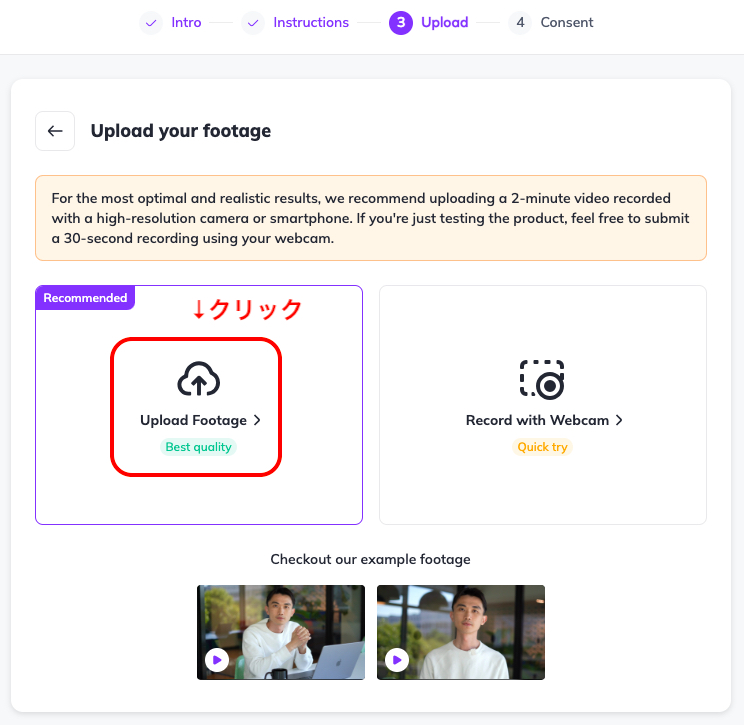This screenshot has width=744, height=725.
Task: Expand the chevron beside Record with Webcam
Action: [619, 421]
